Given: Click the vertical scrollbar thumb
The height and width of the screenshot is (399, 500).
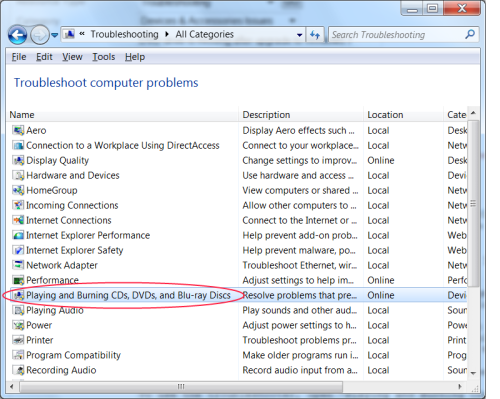Looking at the screenshot, I should (x=473, y=203).
